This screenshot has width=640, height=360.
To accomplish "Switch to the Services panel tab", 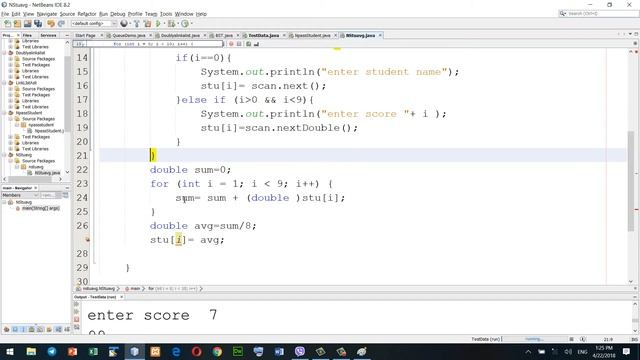I will (x=48, y=36).
